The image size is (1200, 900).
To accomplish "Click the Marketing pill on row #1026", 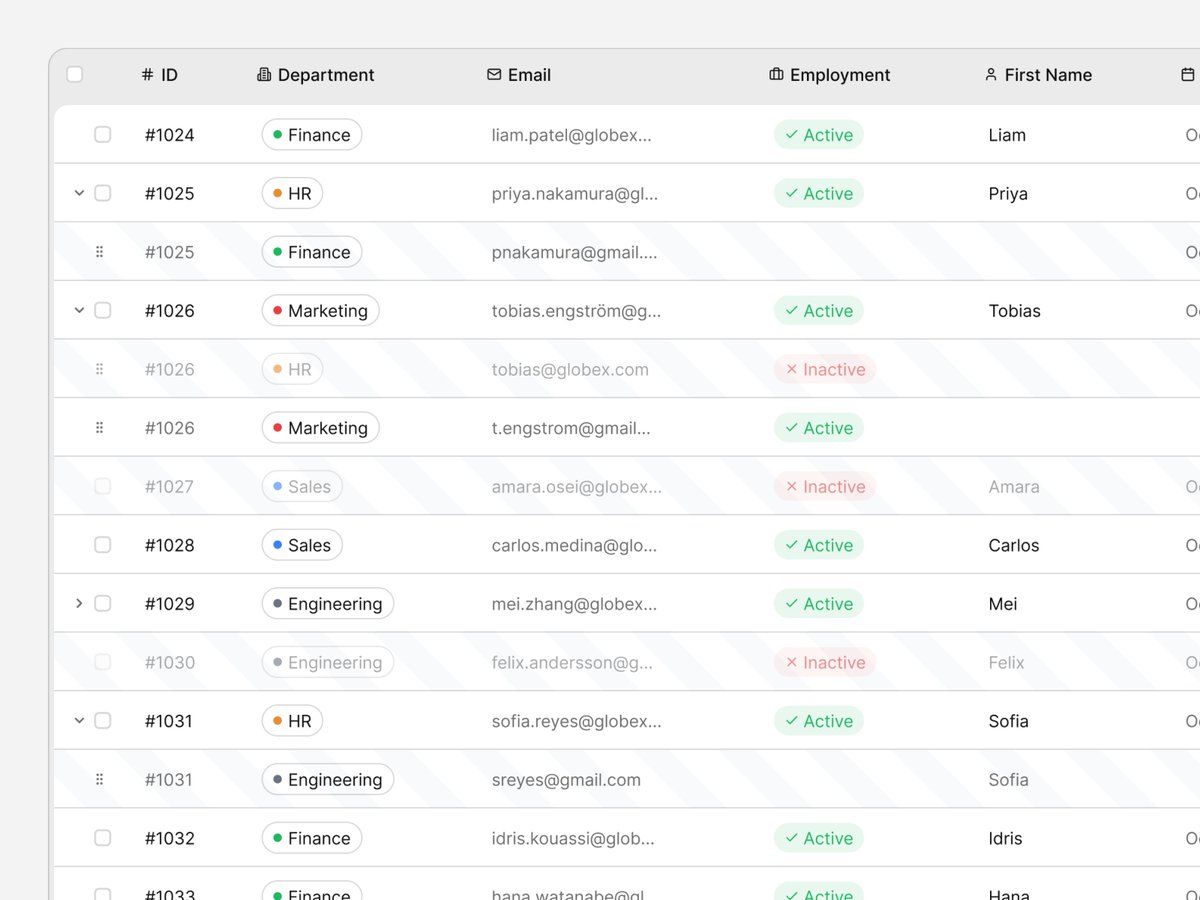I will coord(320,310).
